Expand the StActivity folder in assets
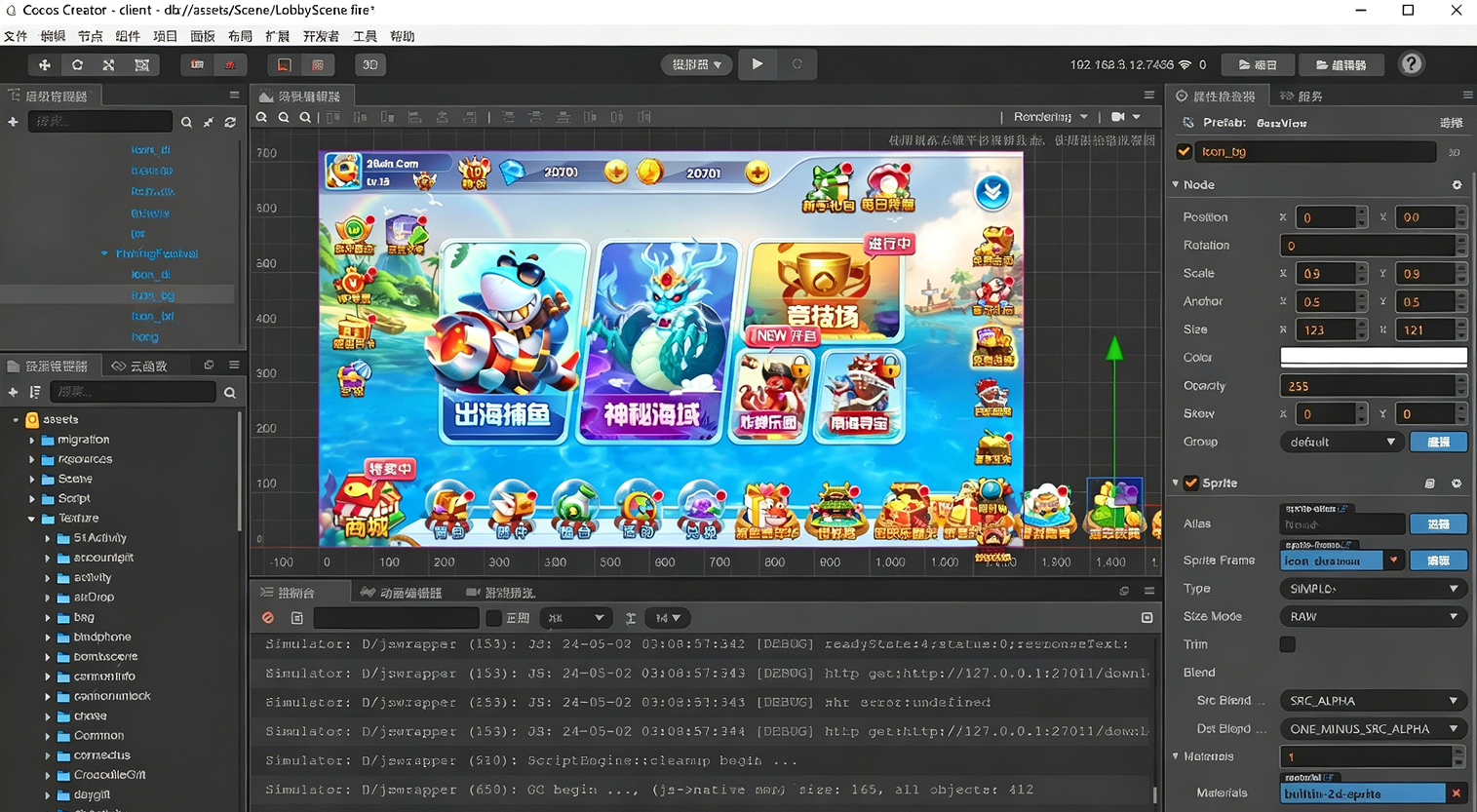The width and height of the screenshot is (1477, 812). tap(48, 538)
